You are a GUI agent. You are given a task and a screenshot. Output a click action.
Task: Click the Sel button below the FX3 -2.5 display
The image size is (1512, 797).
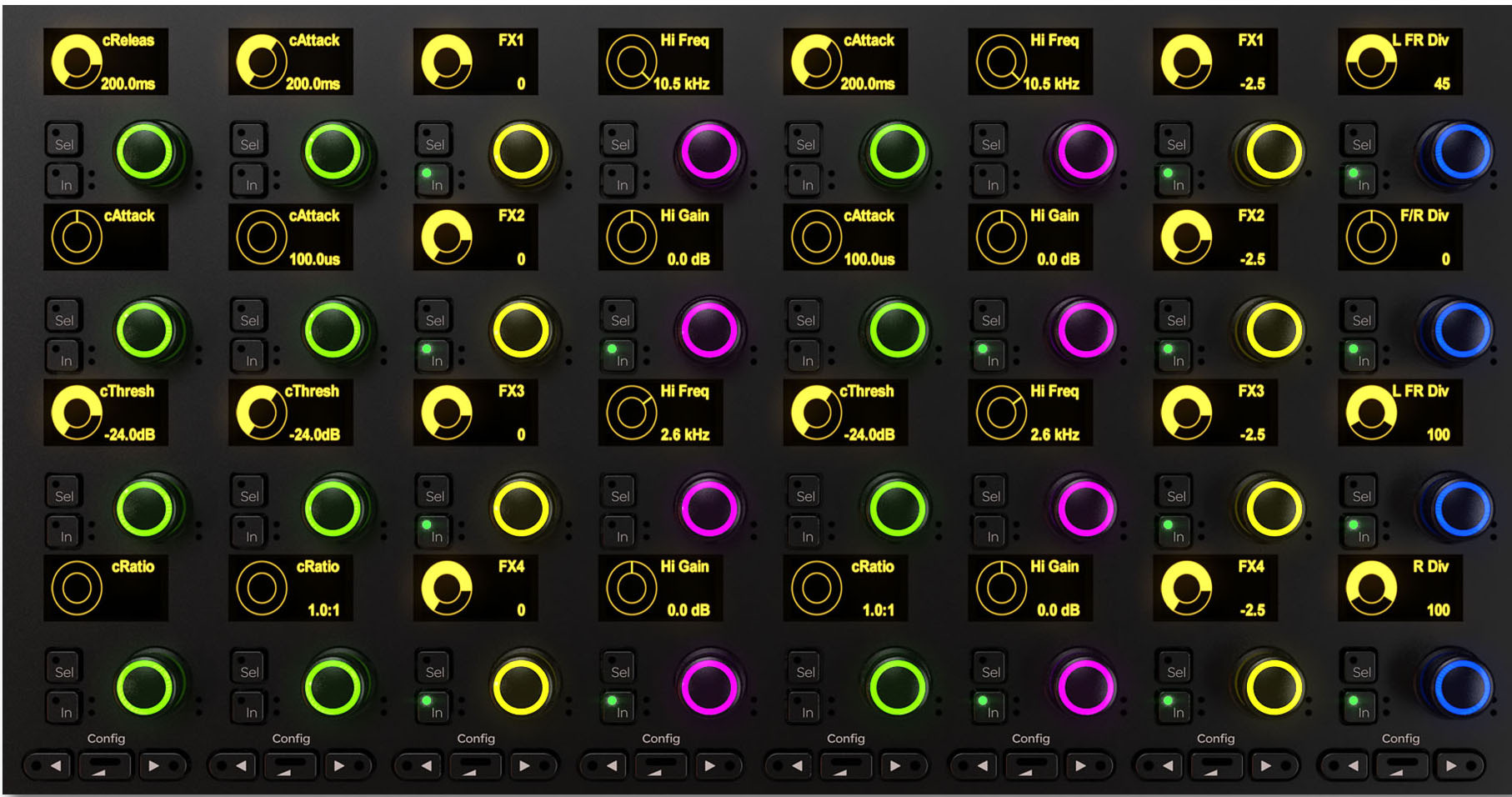1174,492
